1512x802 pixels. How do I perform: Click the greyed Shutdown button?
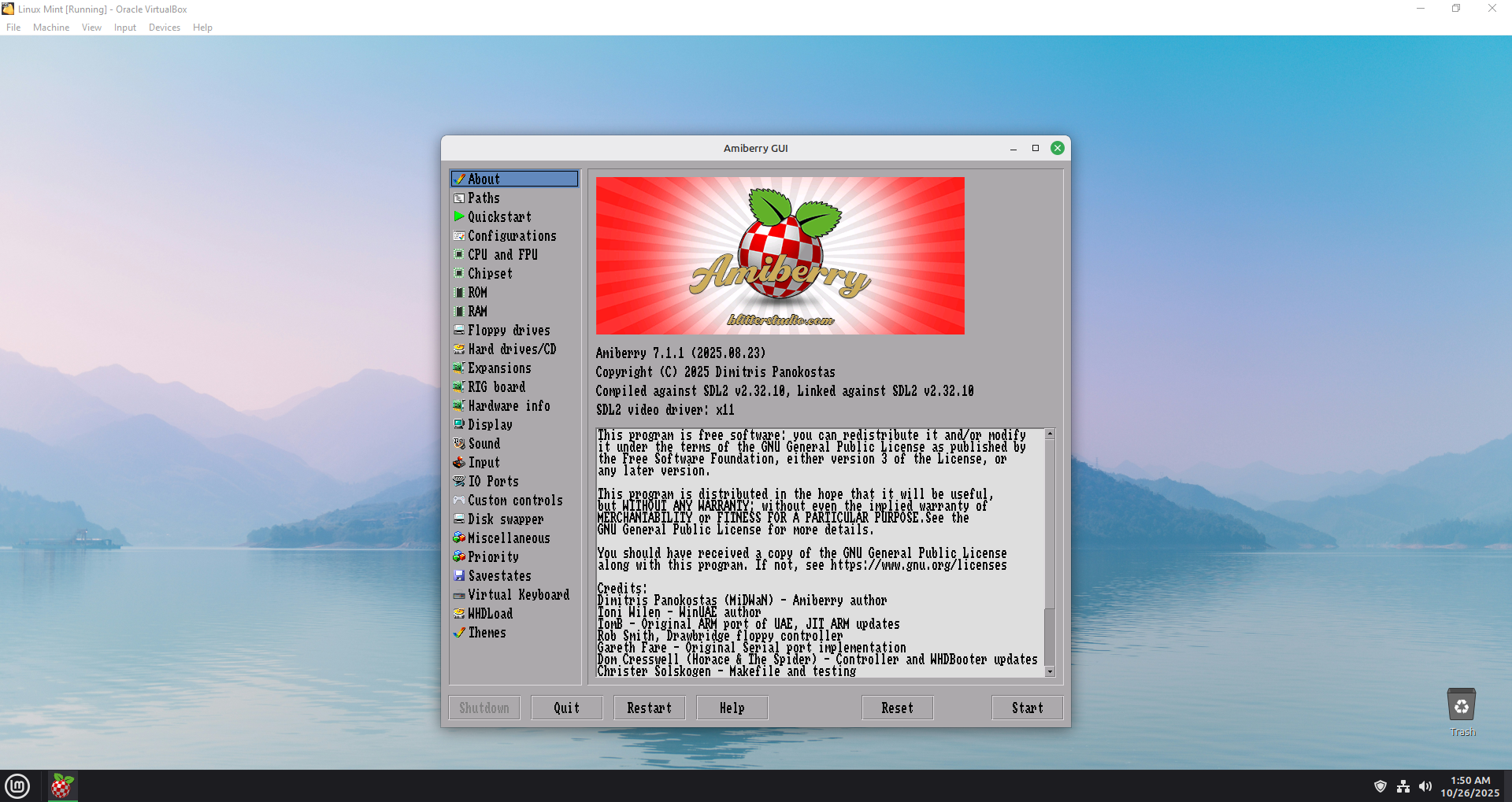point(484,708)
